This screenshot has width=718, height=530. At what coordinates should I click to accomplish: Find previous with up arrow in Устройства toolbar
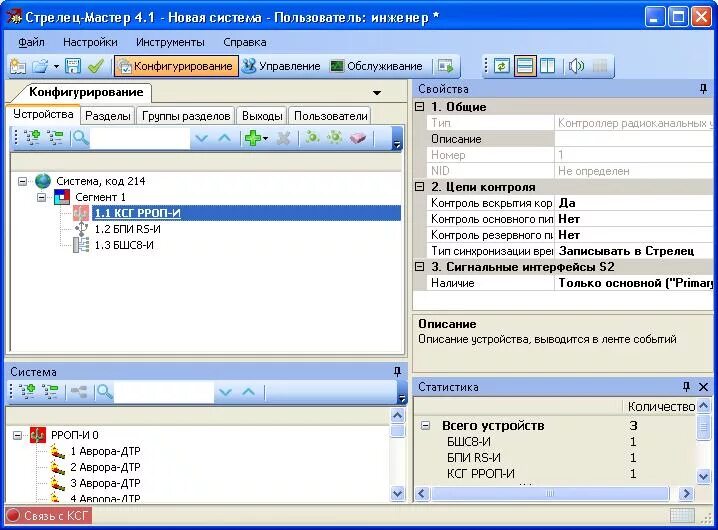click(224, 137)
